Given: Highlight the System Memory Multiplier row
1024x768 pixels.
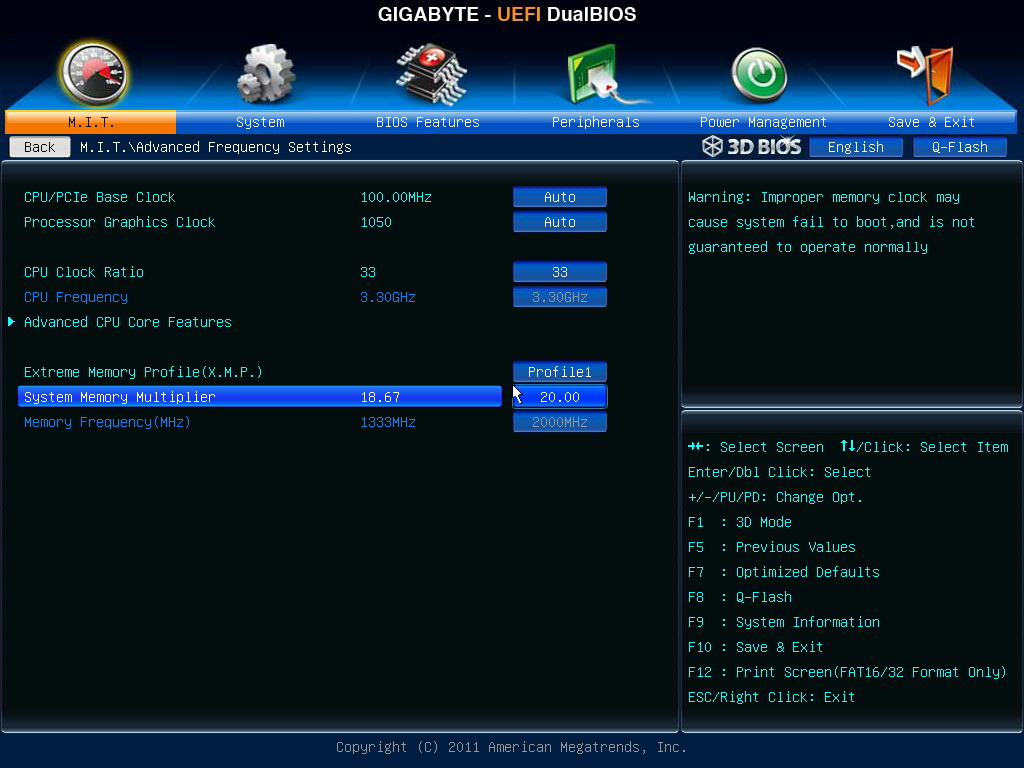Looking at the screenshot, I should [x=259, y=396].
